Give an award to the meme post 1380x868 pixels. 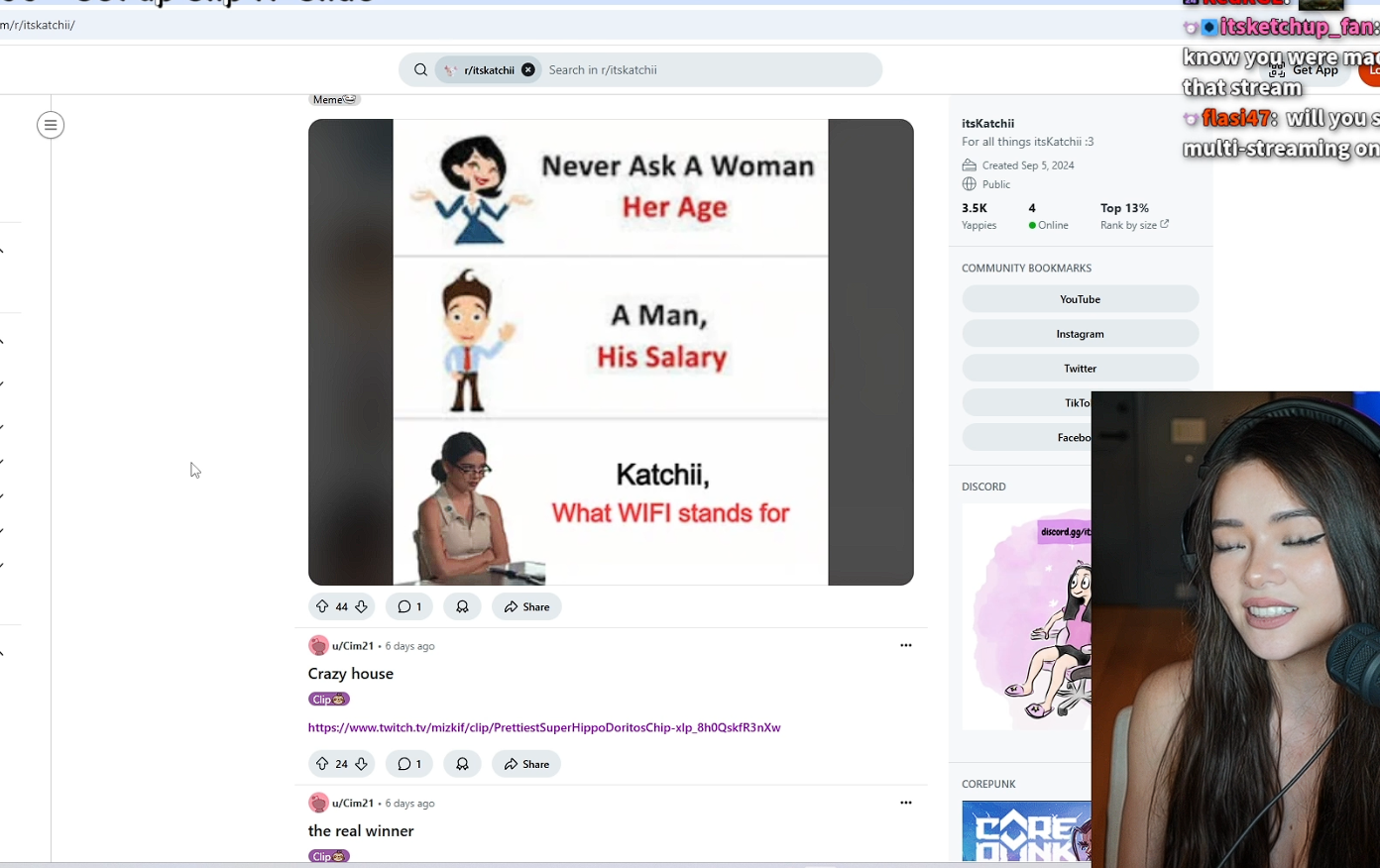pyautogui.click(x=462, y=606)
